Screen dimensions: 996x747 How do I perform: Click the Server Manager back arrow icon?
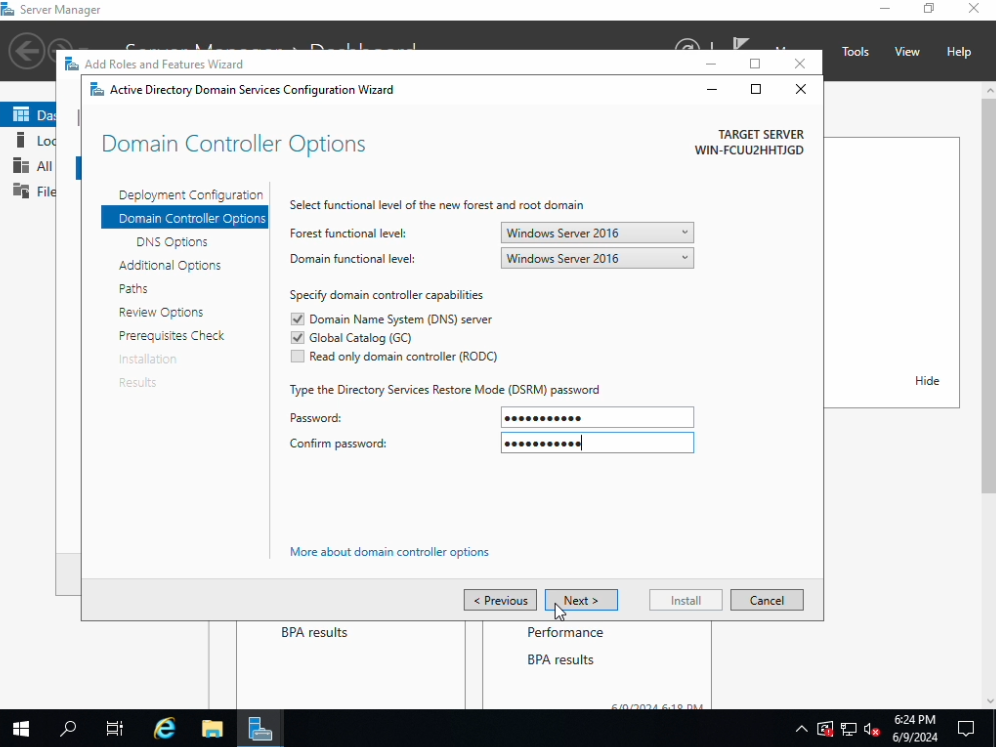coord(27,50)
